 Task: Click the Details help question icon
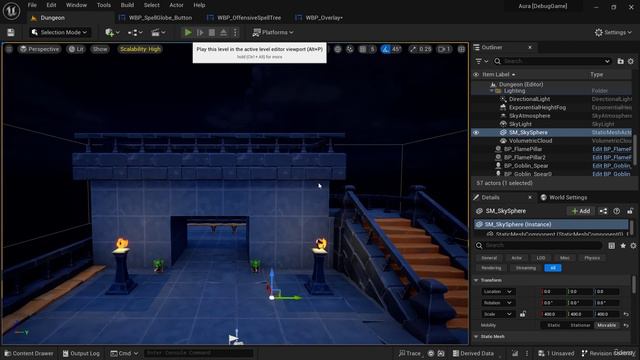point(616,211)
